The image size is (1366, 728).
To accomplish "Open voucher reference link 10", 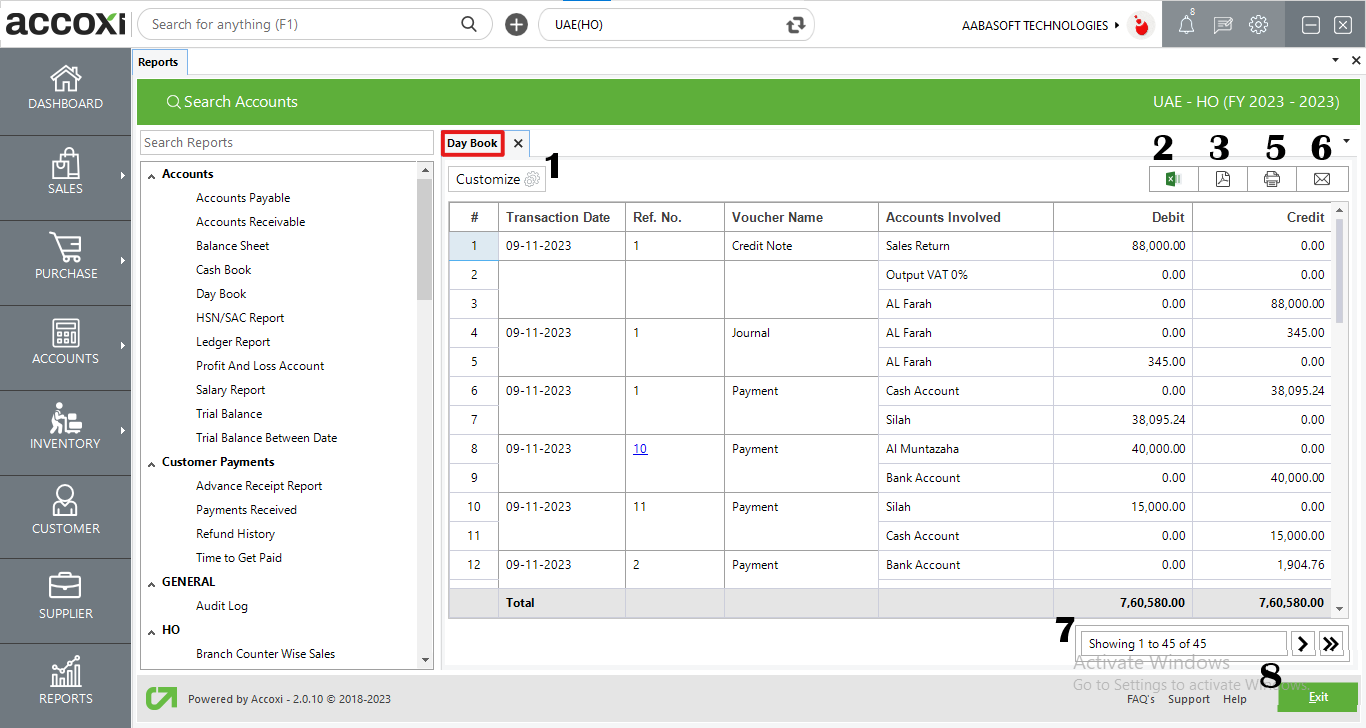I will click(x=640, y=448).
